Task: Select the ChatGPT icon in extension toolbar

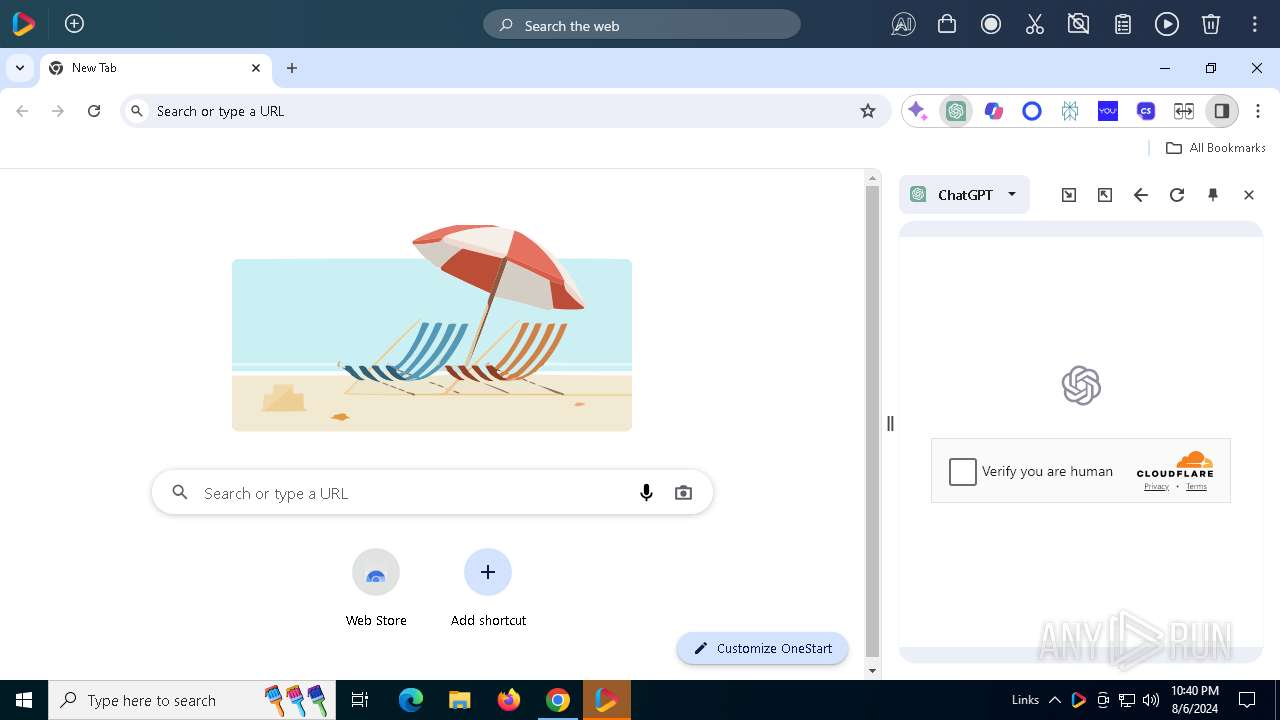Action: click(956, 111)
